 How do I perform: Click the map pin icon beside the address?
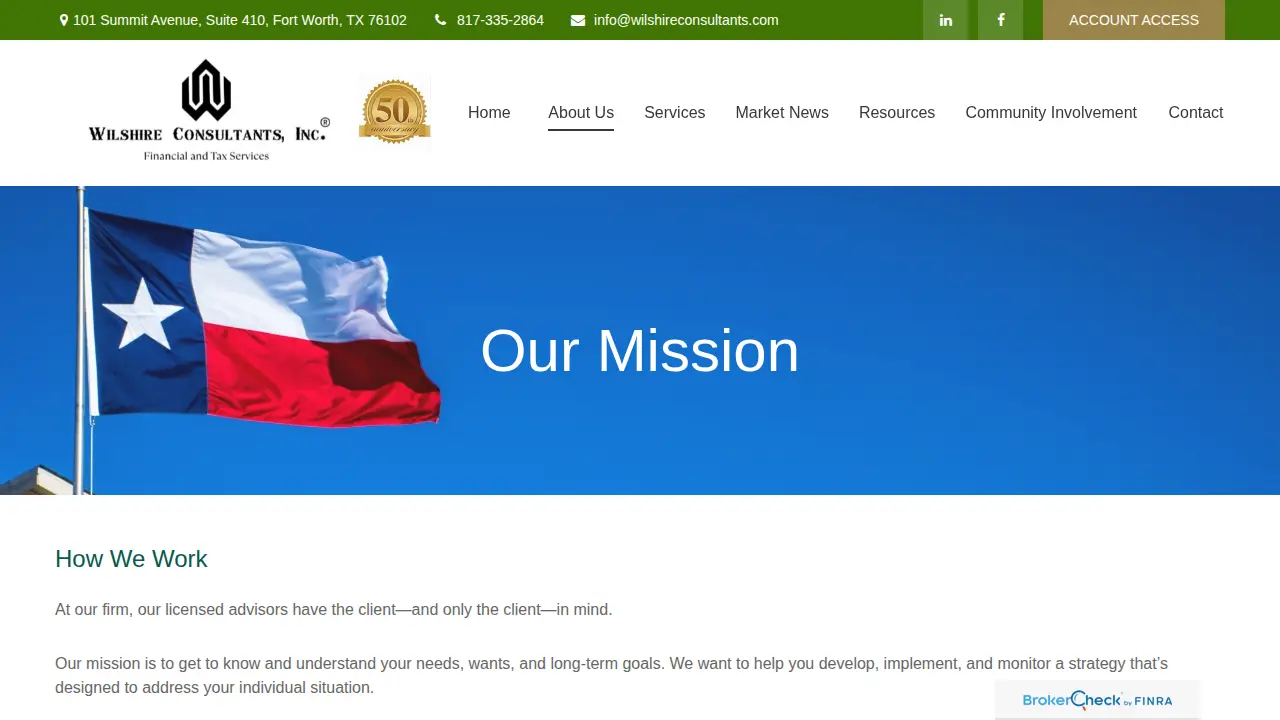(x=64, y=20)
